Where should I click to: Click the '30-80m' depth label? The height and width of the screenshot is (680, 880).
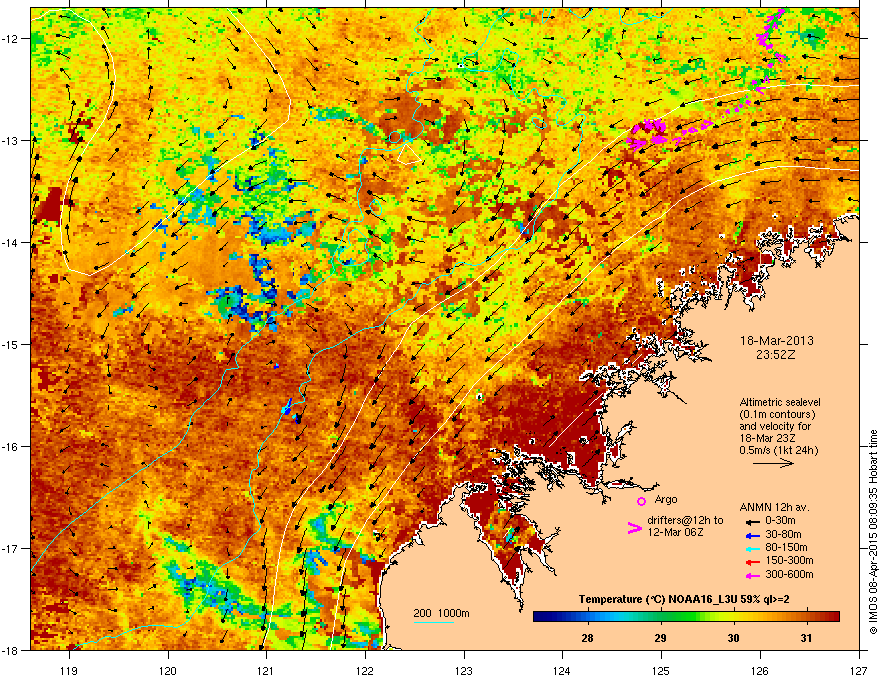click(x=783, y=534)
